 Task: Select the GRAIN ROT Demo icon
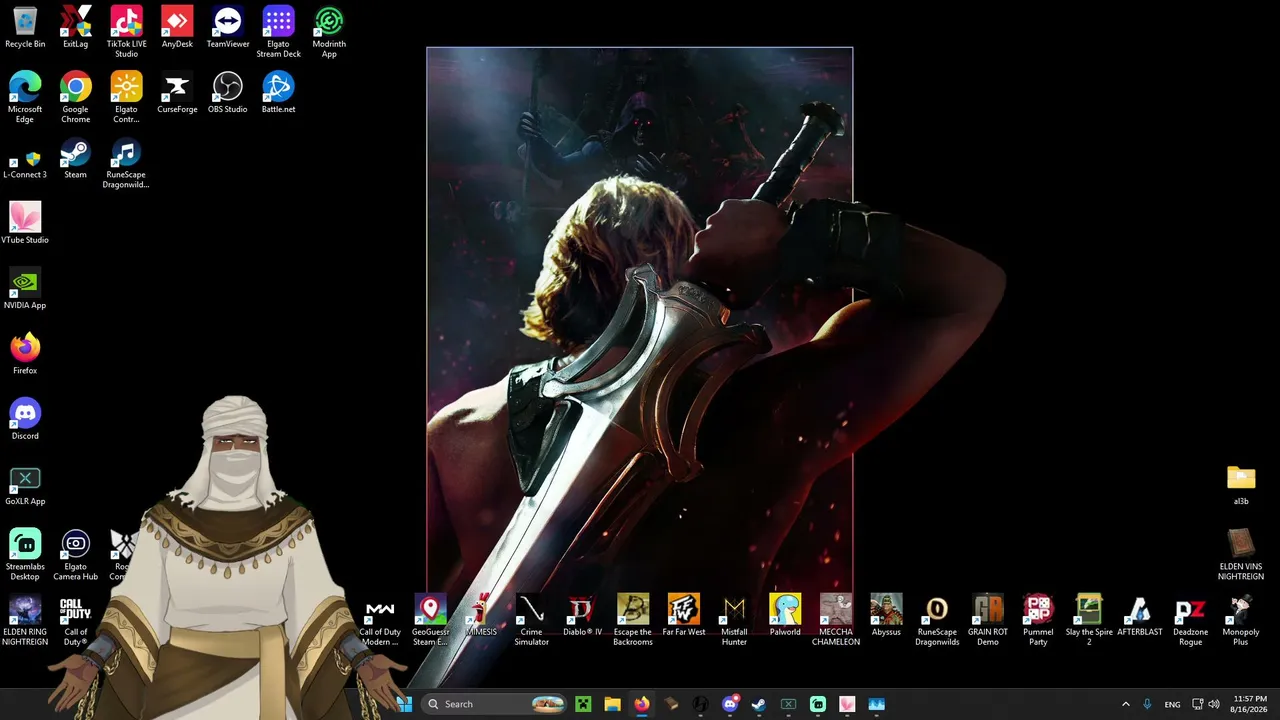tap(988, 620)
